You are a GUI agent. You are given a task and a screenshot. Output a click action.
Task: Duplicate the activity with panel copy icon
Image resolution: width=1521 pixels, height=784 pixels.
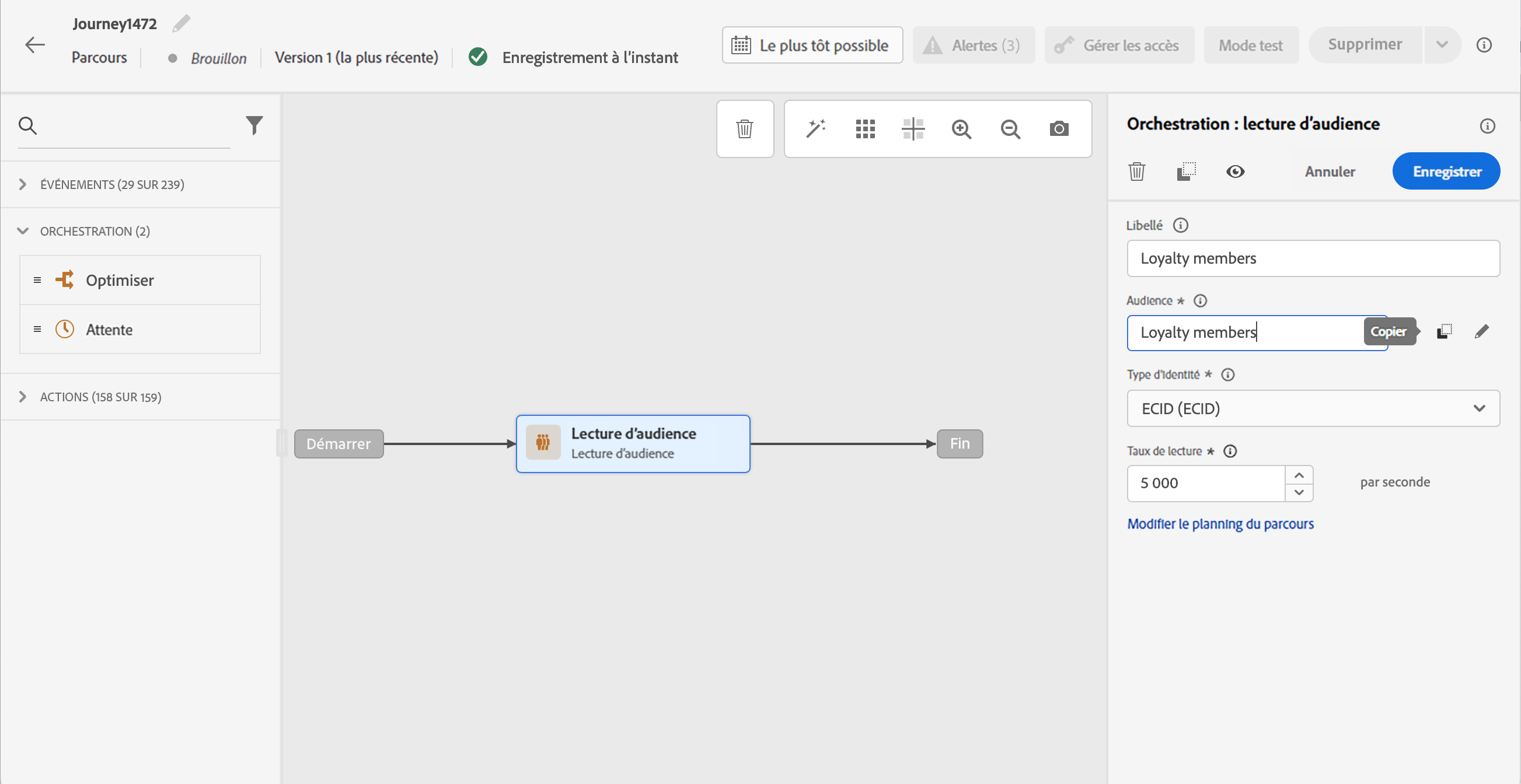1185,171
